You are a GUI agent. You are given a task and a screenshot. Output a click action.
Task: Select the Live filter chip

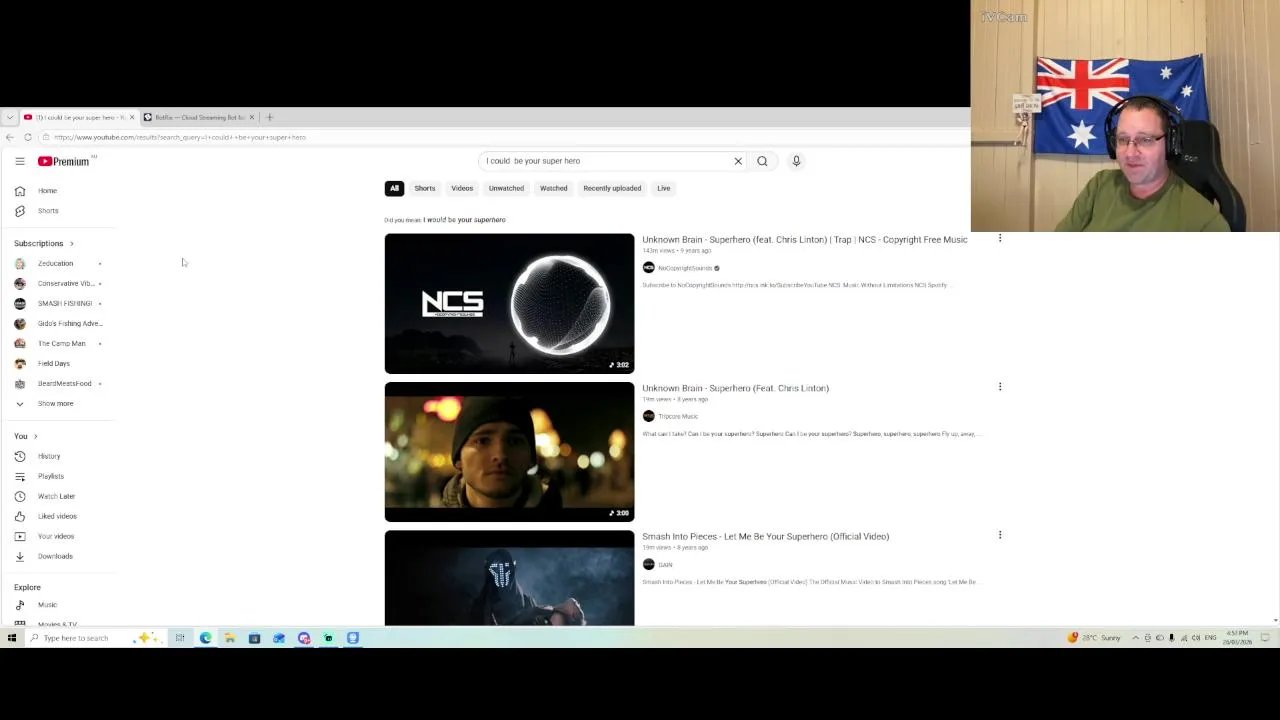point(663,188)
